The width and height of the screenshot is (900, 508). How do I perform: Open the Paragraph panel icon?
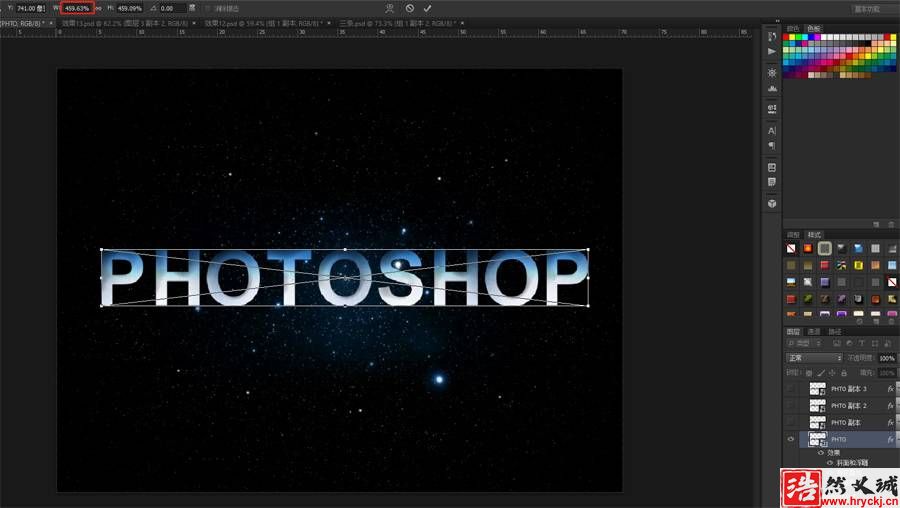pos(772,145)
